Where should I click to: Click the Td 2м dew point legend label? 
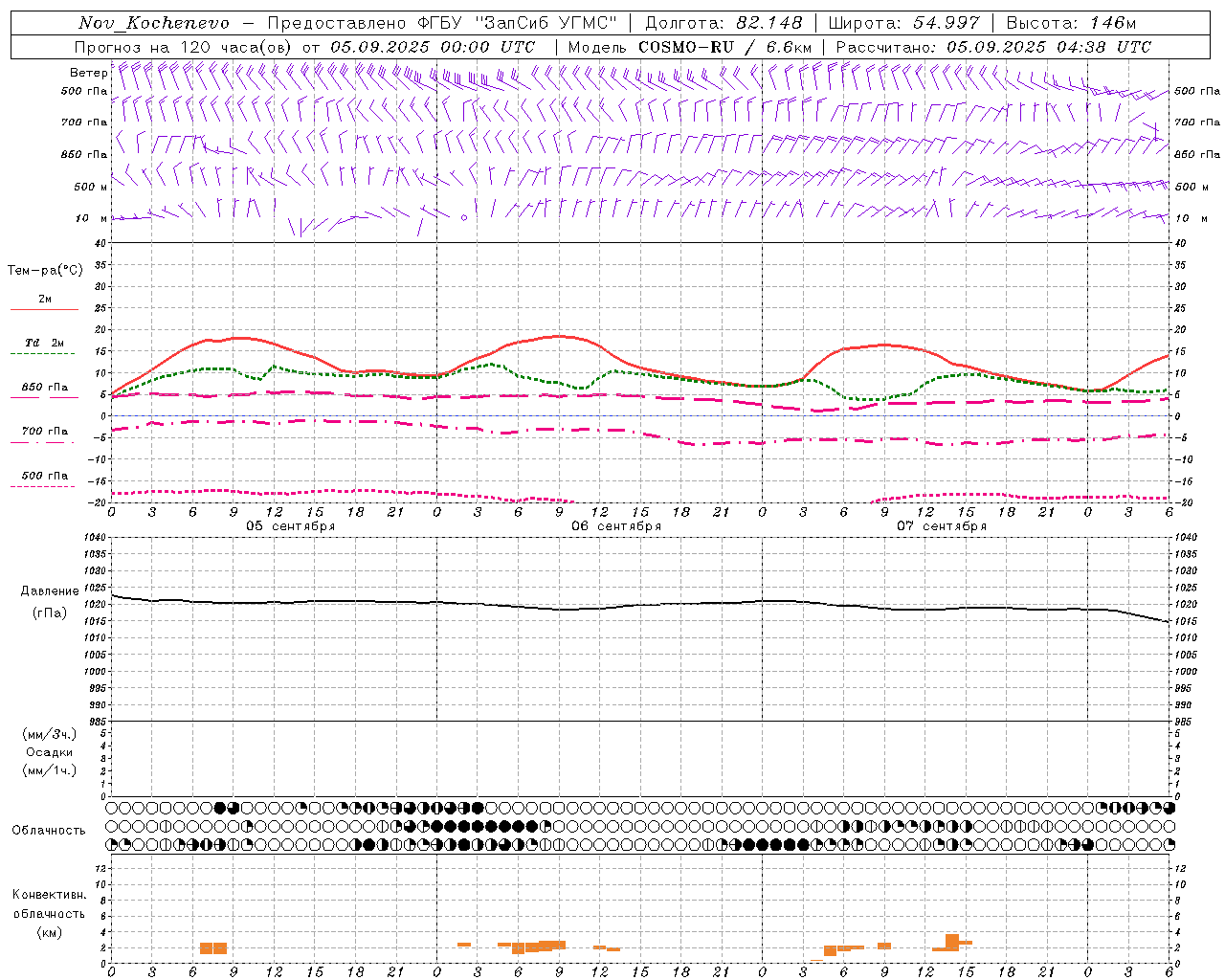45,343
